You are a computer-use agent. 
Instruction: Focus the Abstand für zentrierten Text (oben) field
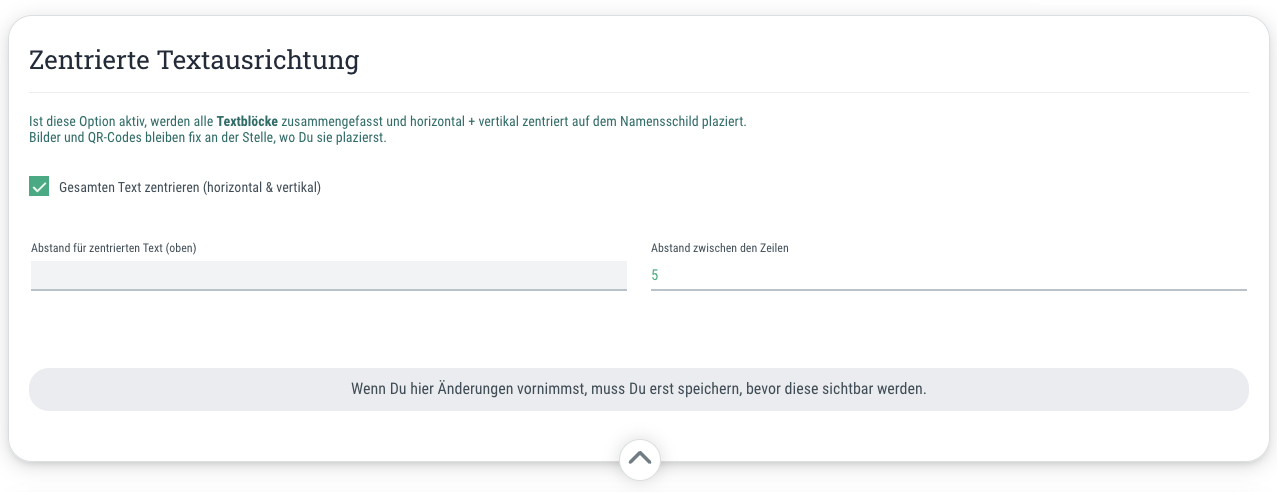pyautogui.click(x=329, y=275)
